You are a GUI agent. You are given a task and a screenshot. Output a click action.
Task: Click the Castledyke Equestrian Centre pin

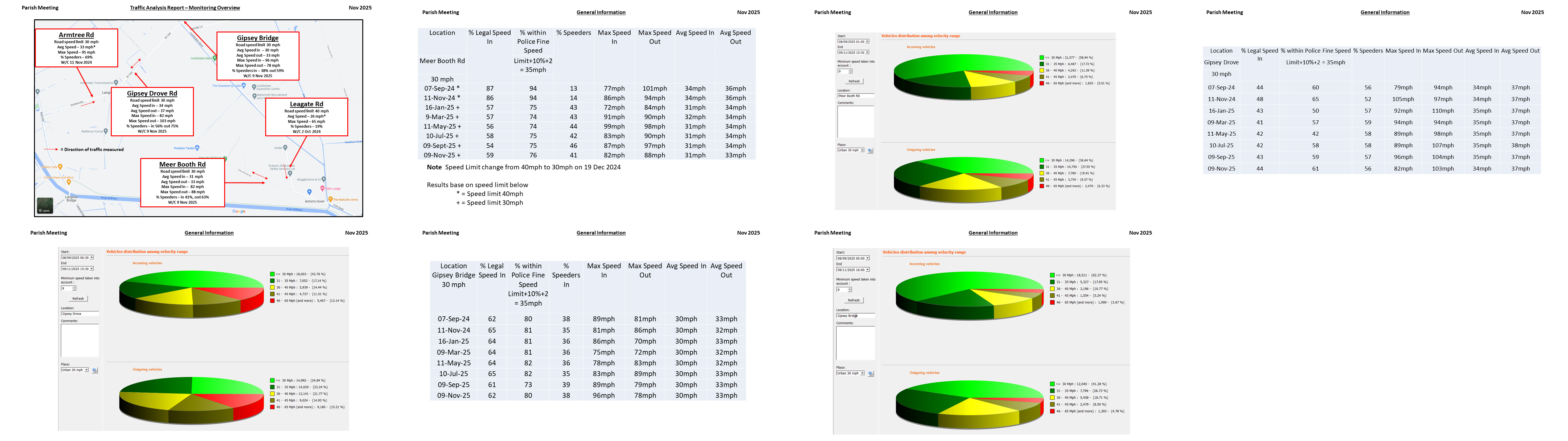click(x=254, y=86)
